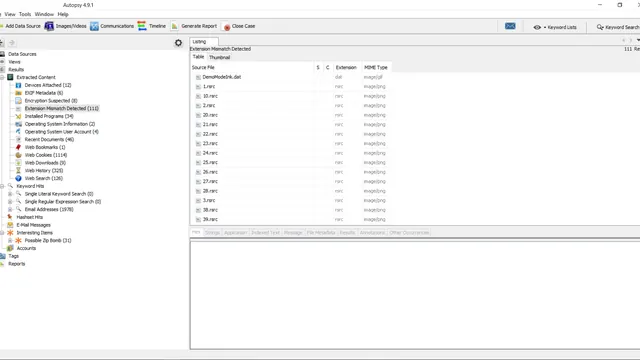This screenshot has height=360, width=640.
Task: Select the 20.rsrc file row
Action: coord(290,115)
